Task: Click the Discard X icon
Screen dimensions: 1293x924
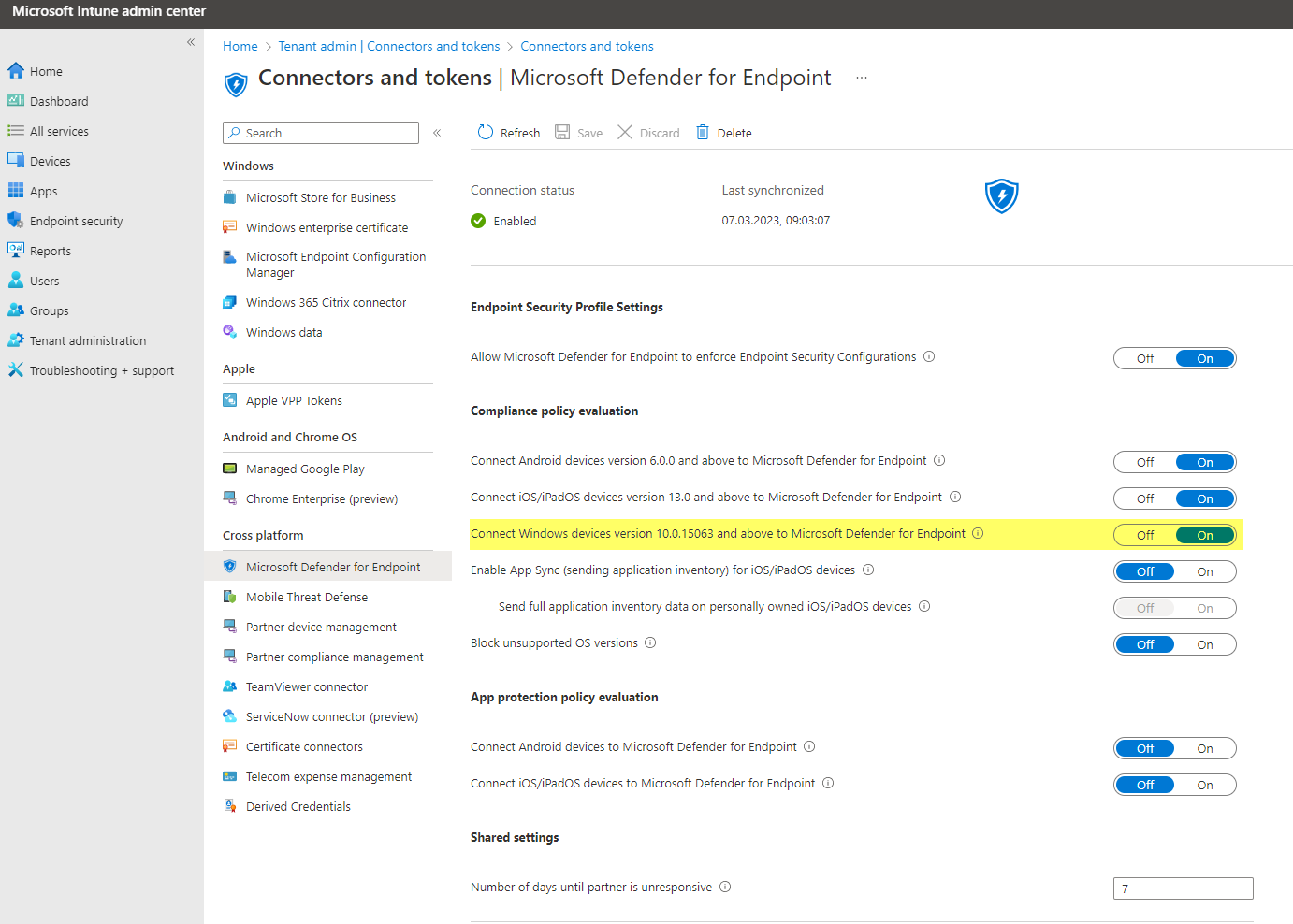Action: [625, 133]
